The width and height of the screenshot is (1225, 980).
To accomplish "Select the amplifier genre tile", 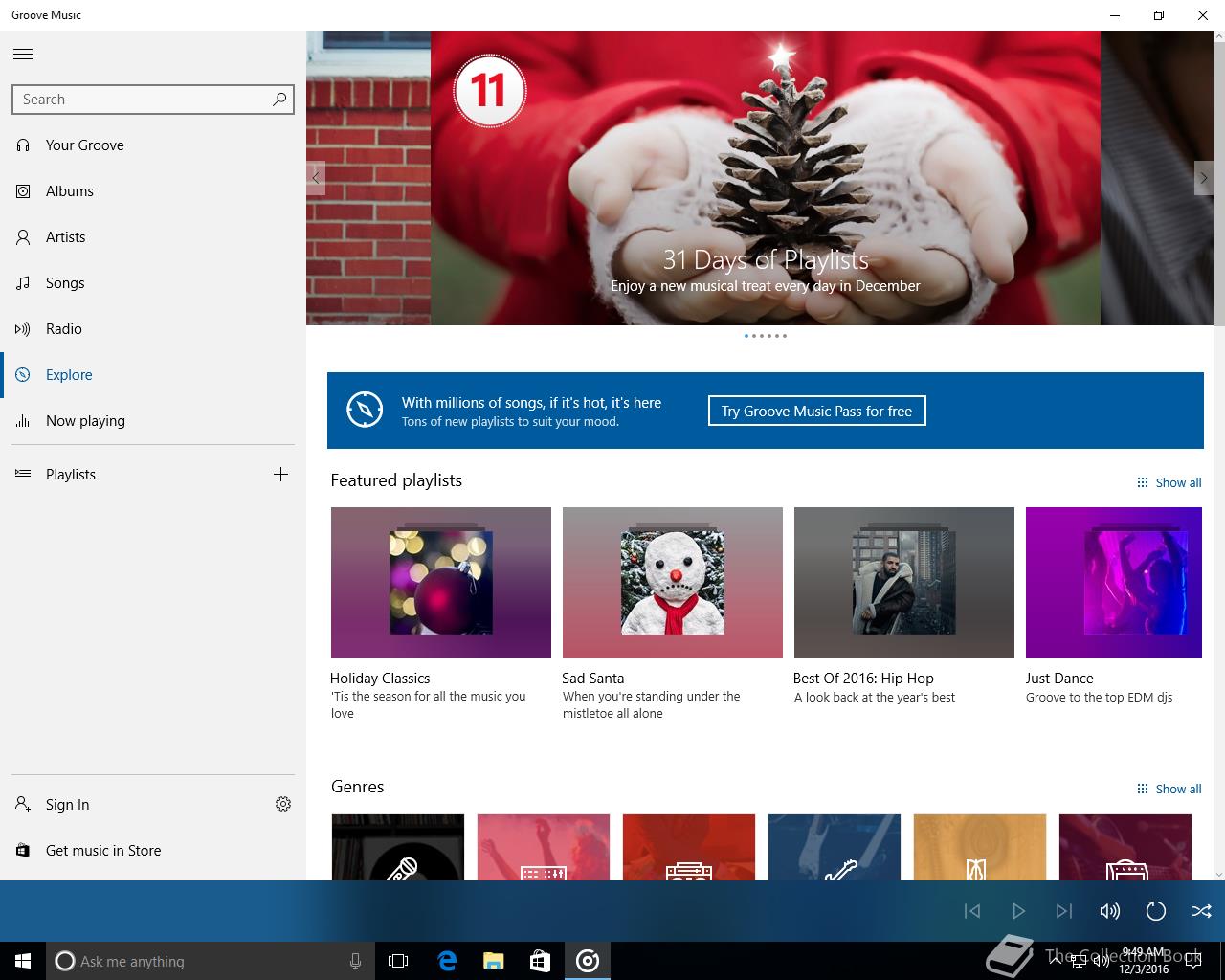I will pos(1125,847).
